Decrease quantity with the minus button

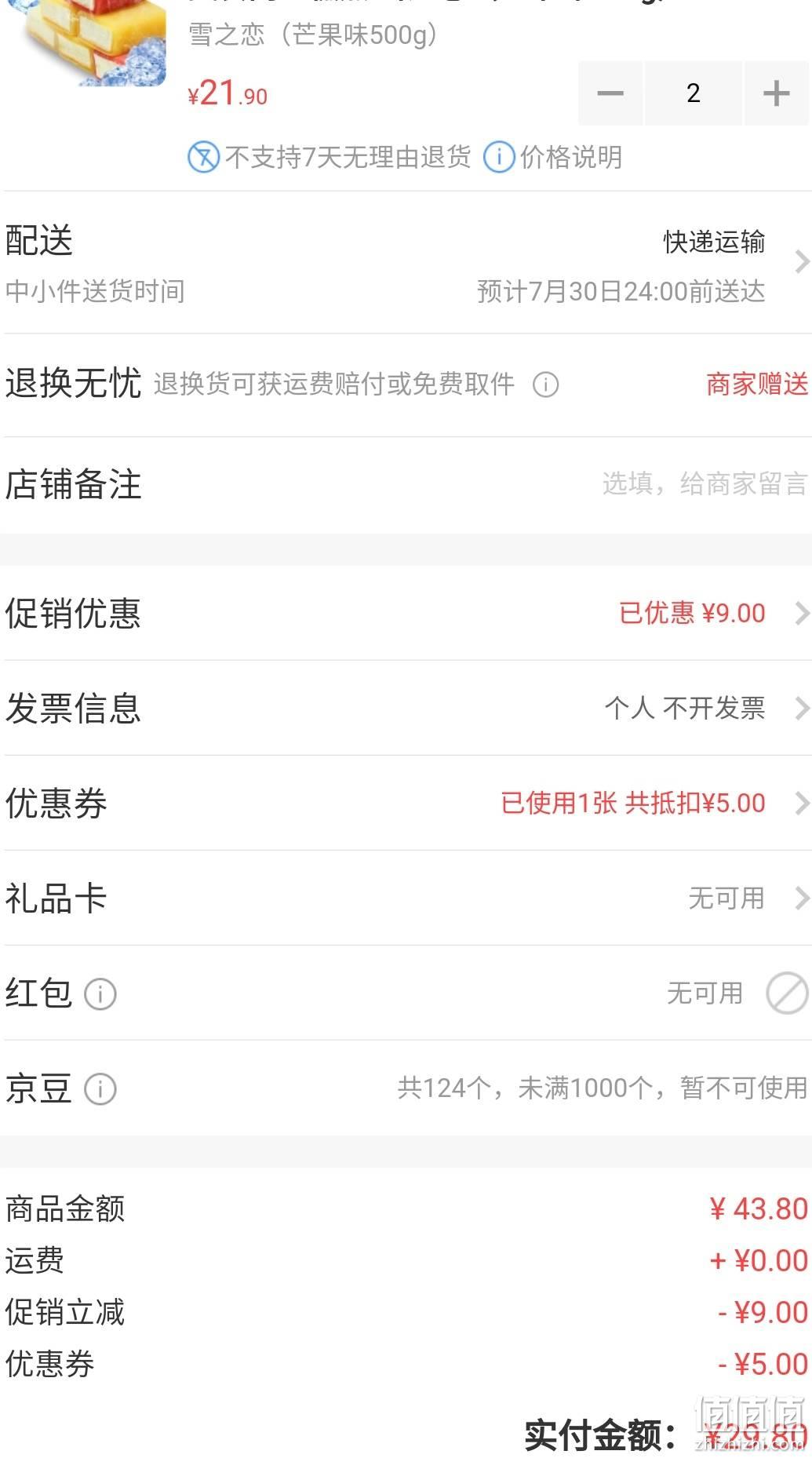[610, 93]
